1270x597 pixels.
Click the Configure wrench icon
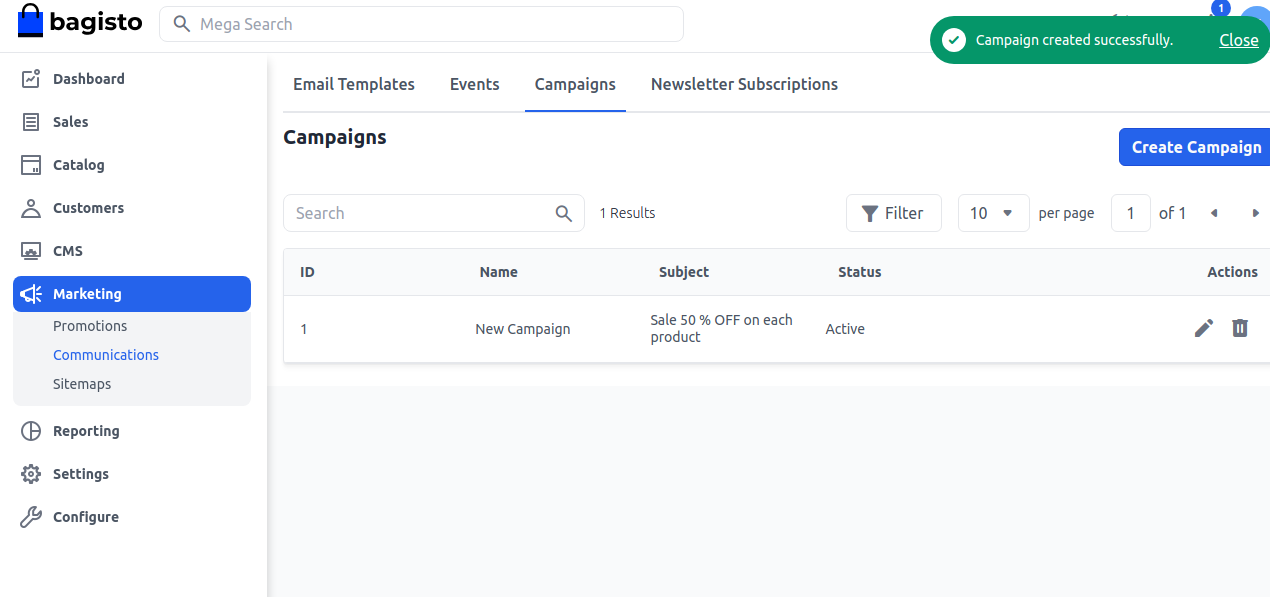31,517
